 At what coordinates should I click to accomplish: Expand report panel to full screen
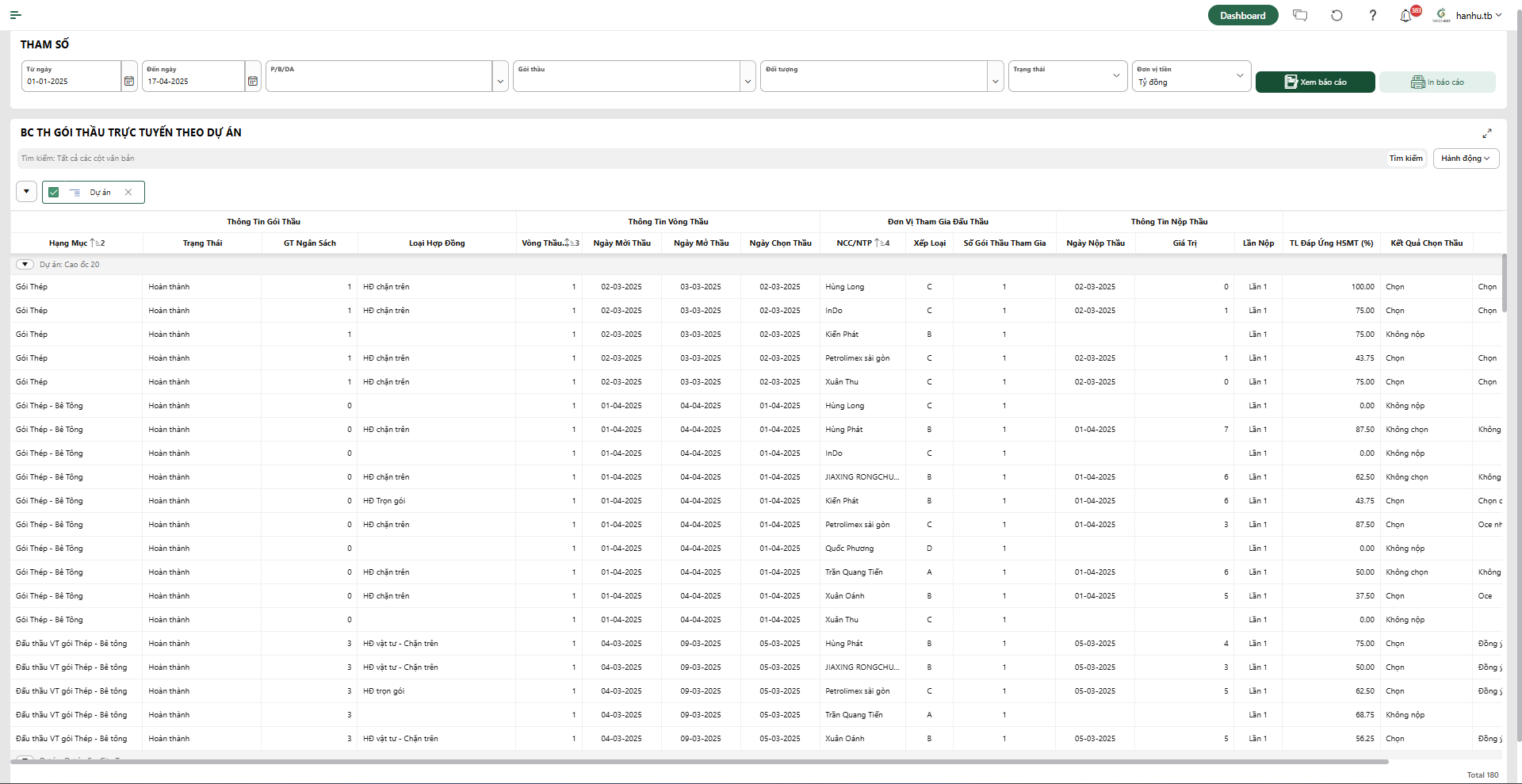(x=1487, y=133)
